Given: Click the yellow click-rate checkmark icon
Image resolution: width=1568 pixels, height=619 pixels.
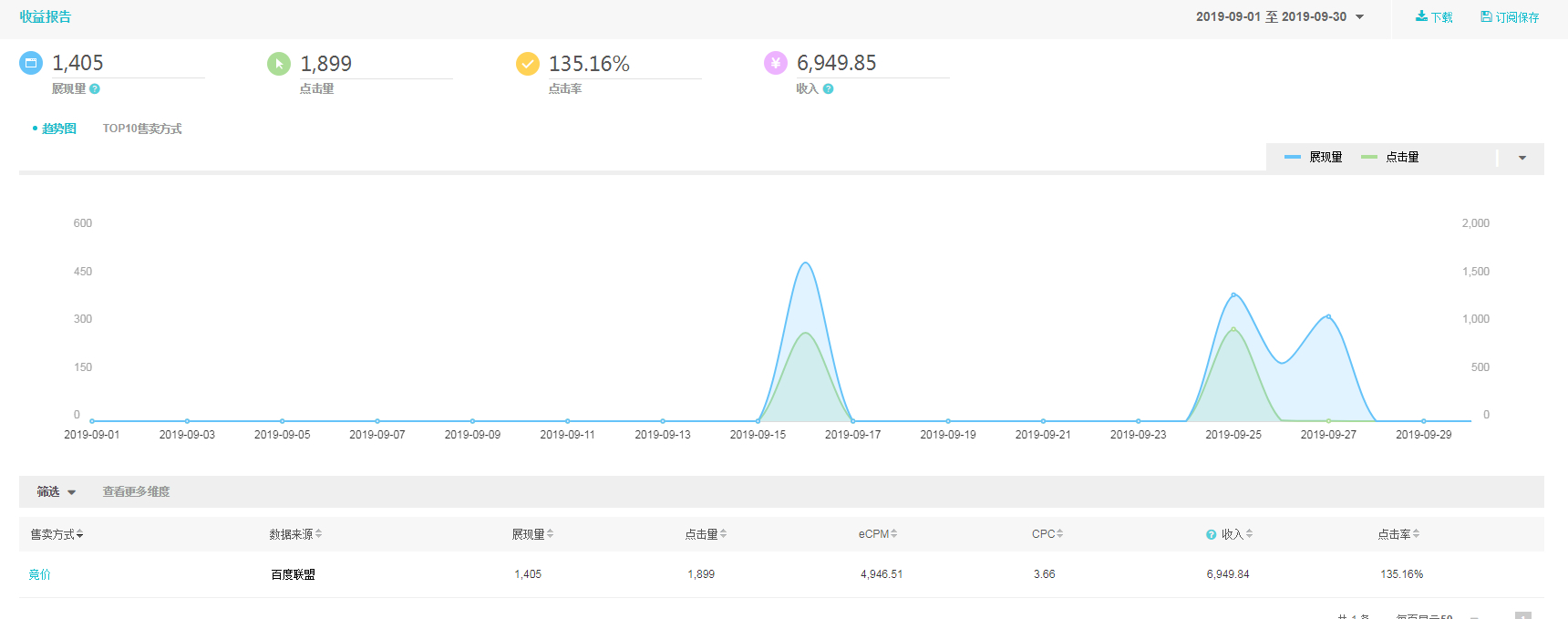Looking at the screenshot, I should click(x=527, y=63).
